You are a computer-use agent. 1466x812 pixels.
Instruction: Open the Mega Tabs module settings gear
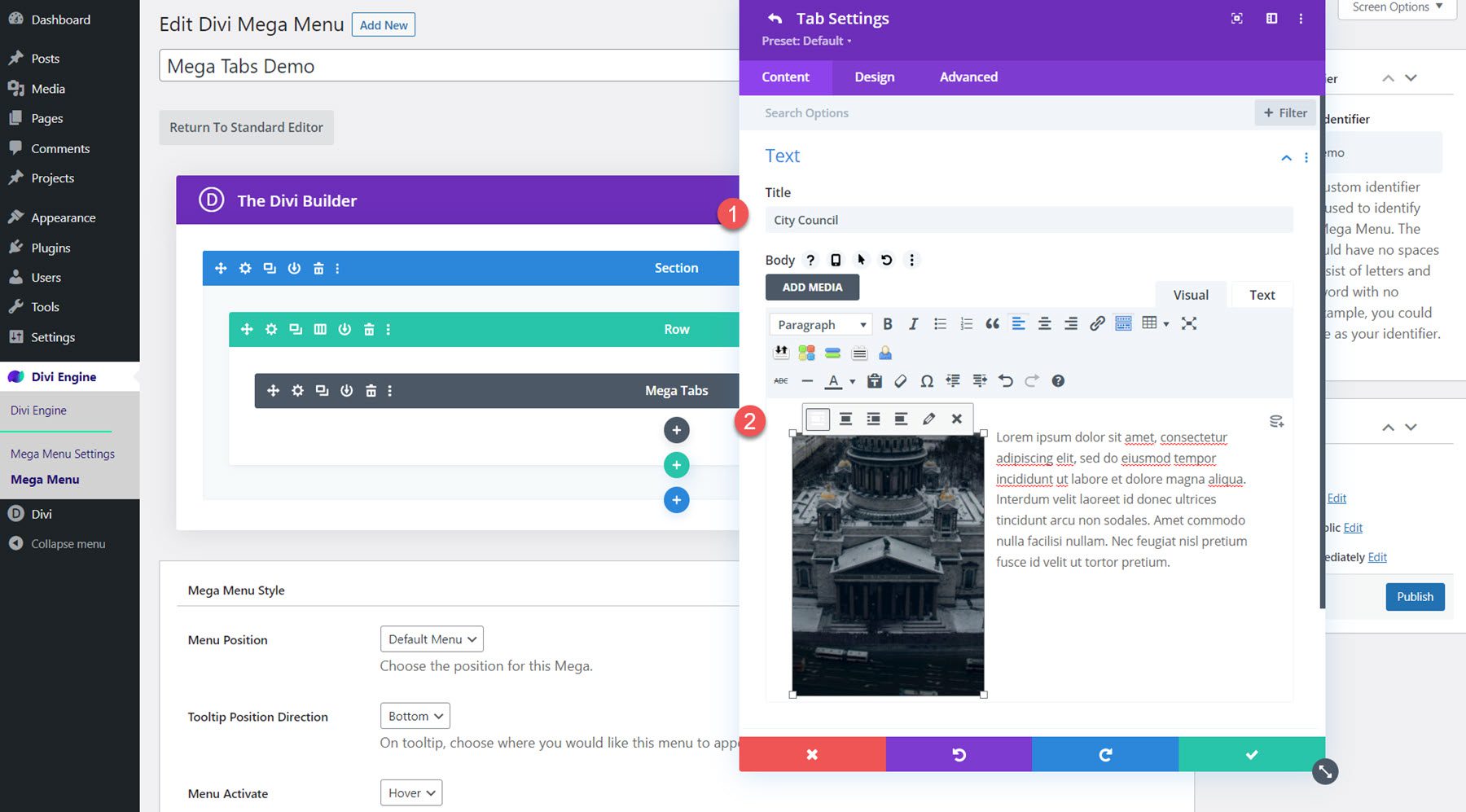297,390
